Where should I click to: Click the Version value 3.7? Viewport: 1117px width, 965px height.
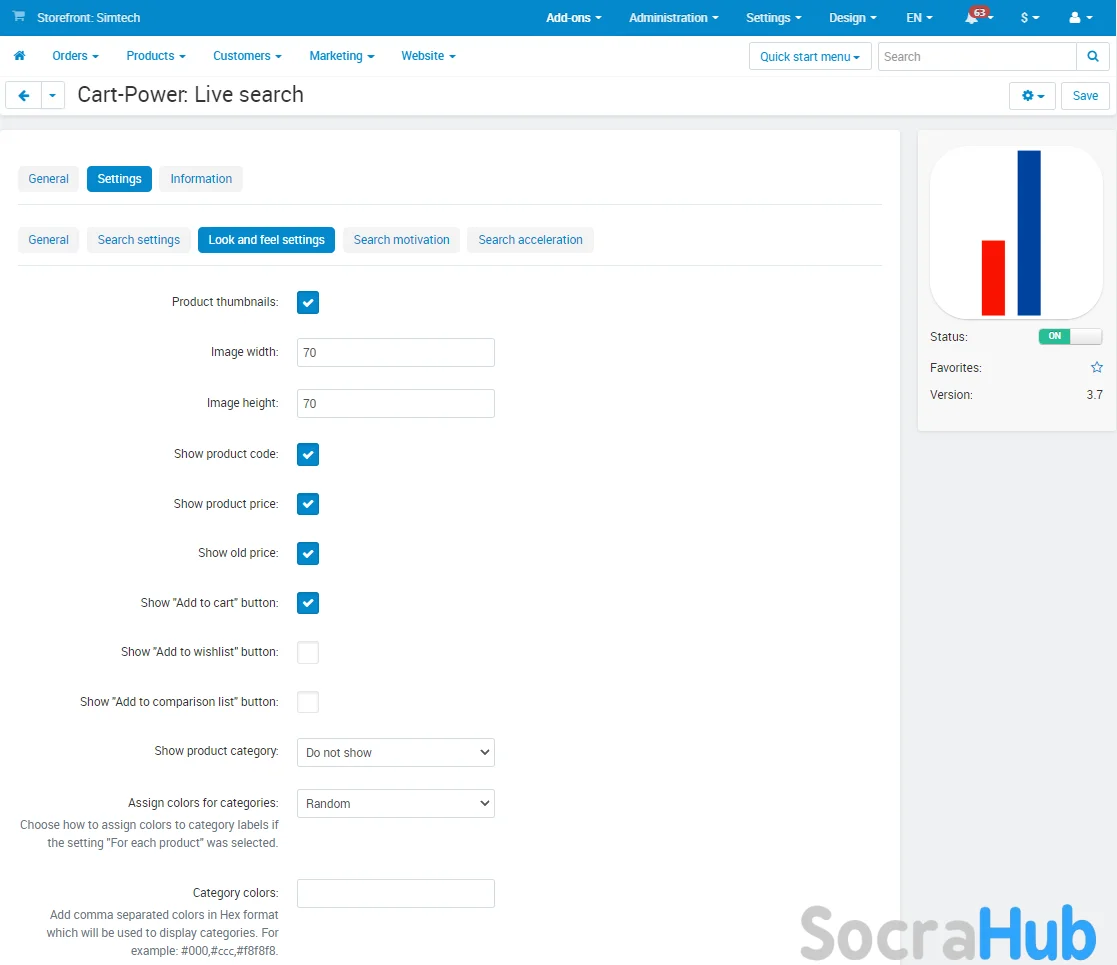coord(1094,395)
